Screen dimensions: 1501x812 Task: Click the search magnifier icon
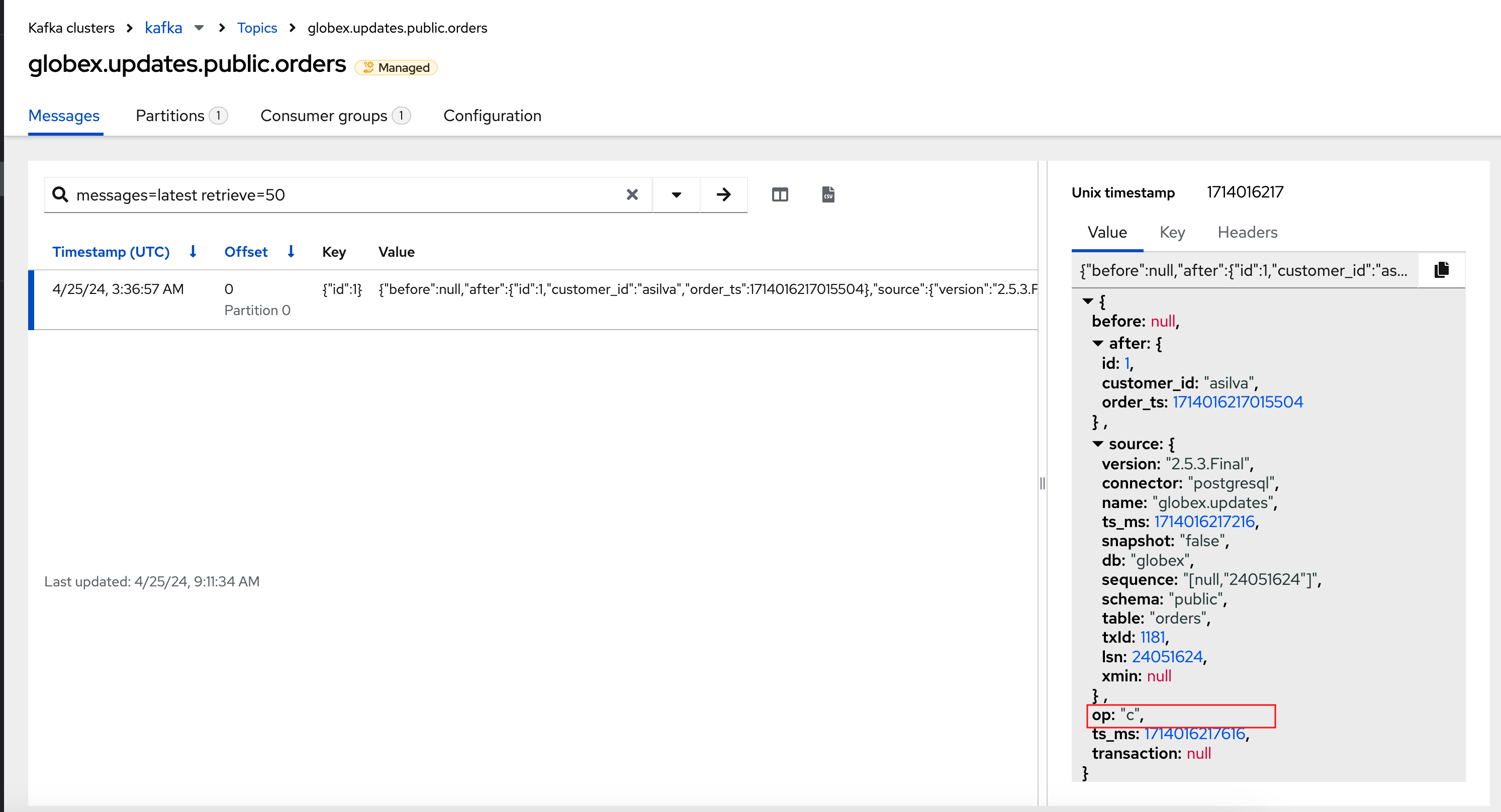coord(60,194)
